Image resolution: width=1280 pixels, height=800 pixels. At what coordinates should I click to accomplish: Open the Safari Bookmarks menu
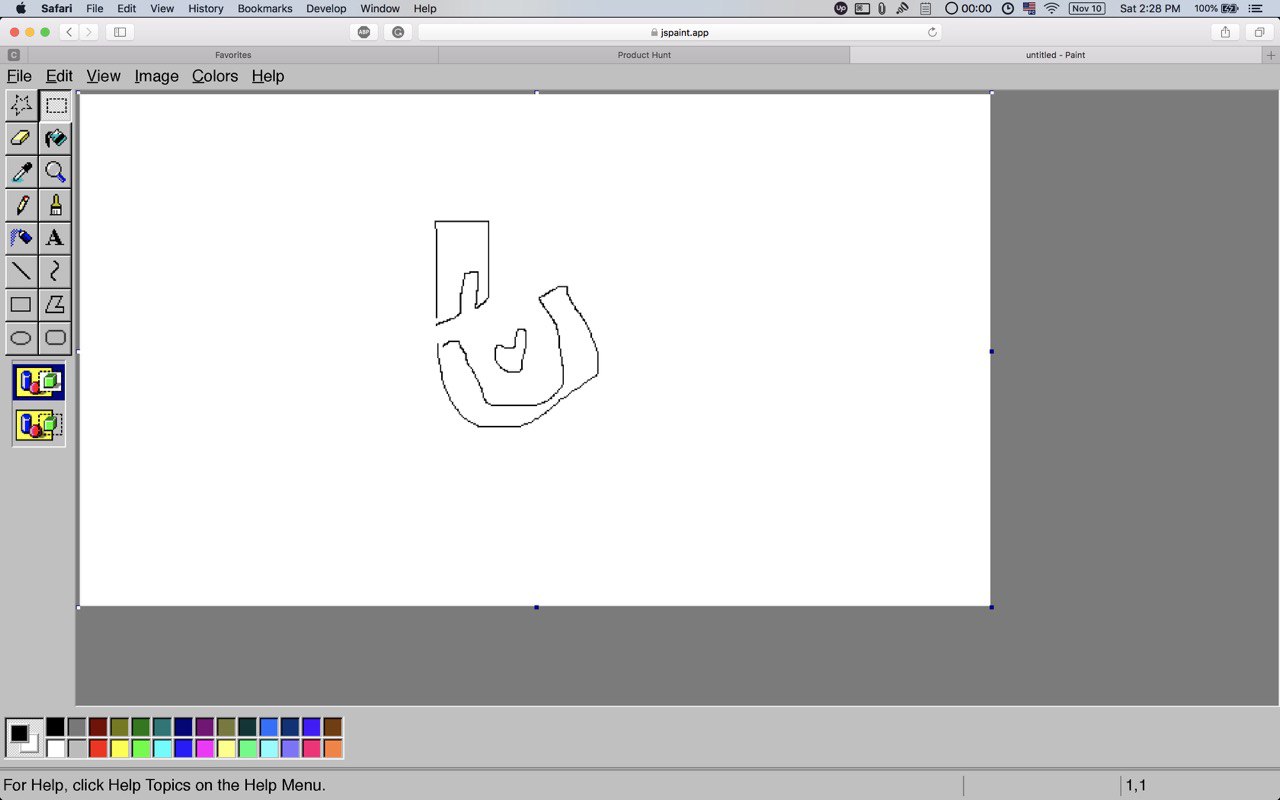click(265, 8)
